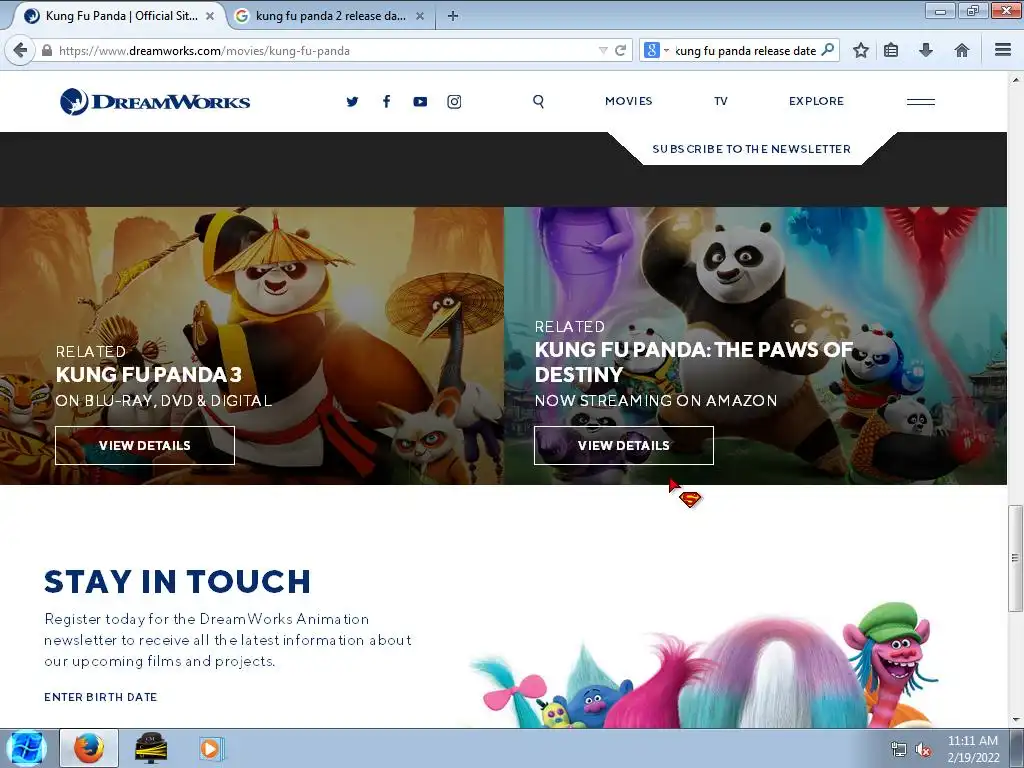
Task: Open the hamburger menu on DreamWorks header
Action: coord(921,101)
